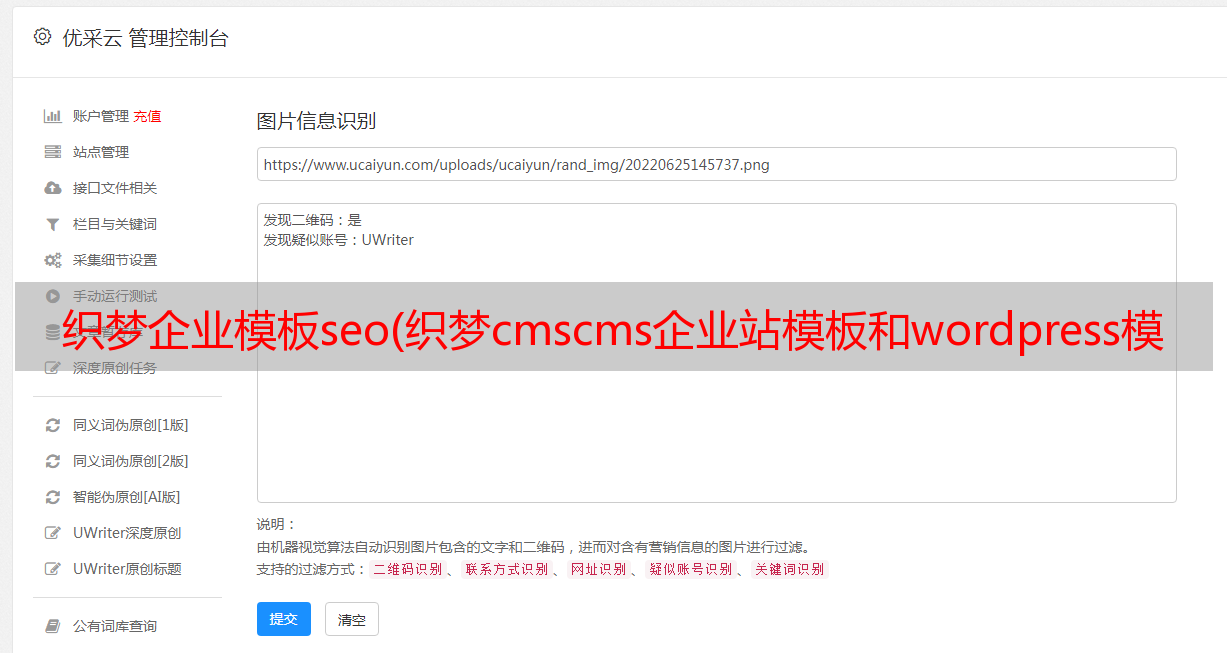
Task: Select the 关键词识别 filter tag
Action: [x=790, y=569]
